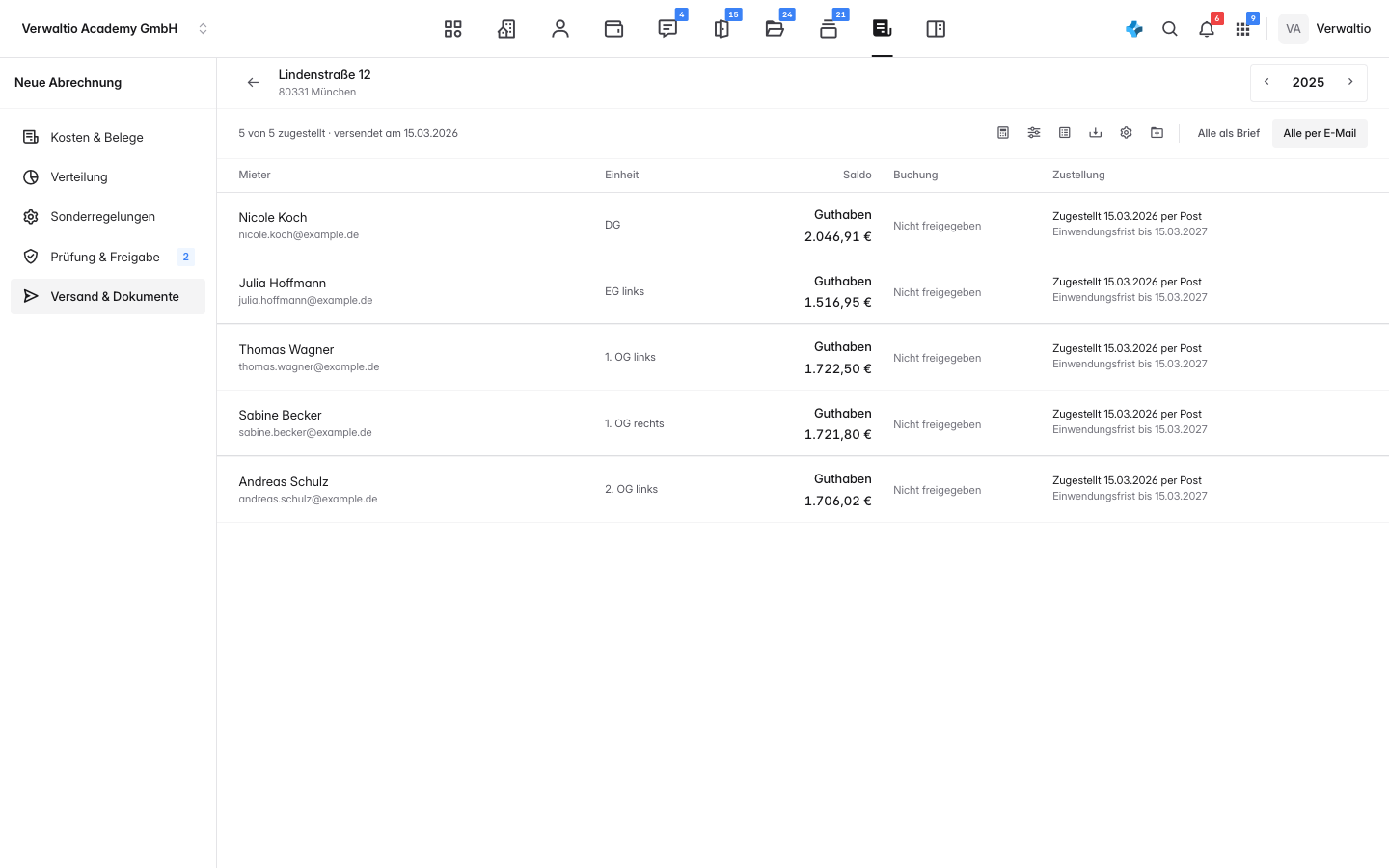Open the sliders filter icon in toolbar

point(1034,133)
